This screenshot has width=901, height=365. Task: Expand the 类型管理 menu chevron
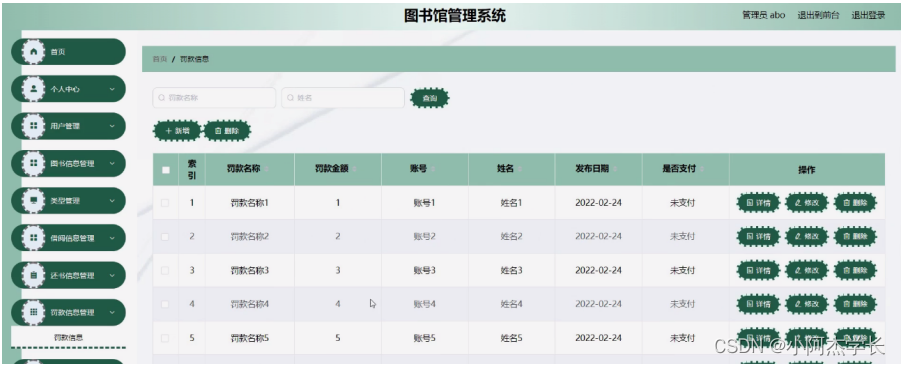pos(112,201)
